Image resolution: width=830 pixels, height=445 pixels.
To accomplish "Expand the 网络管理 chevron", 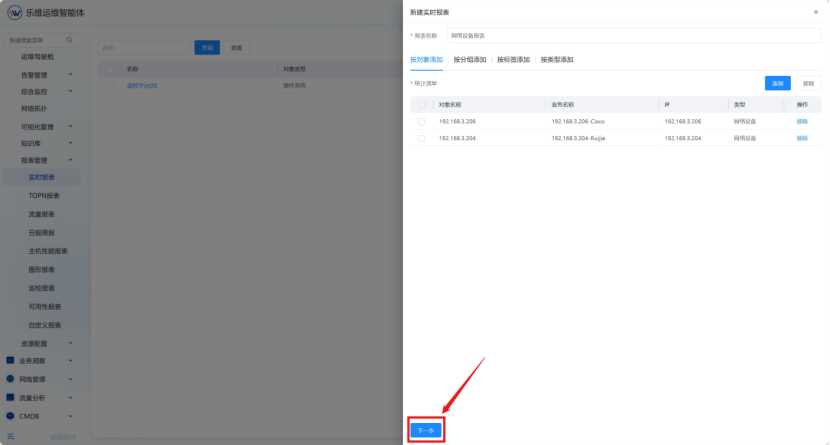I will tap(70, 379).
